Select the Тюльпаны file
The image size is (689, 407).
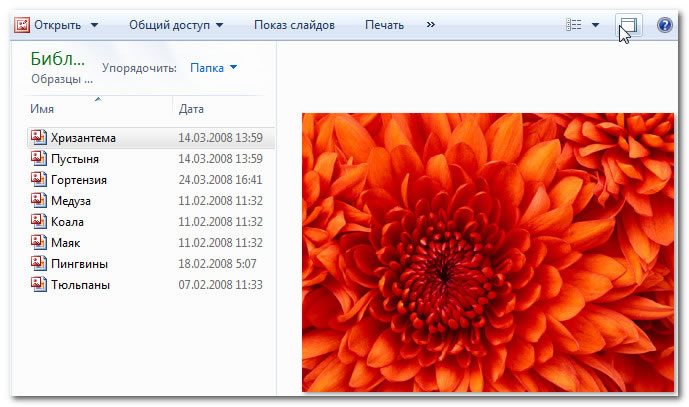[x=80, y=285]
